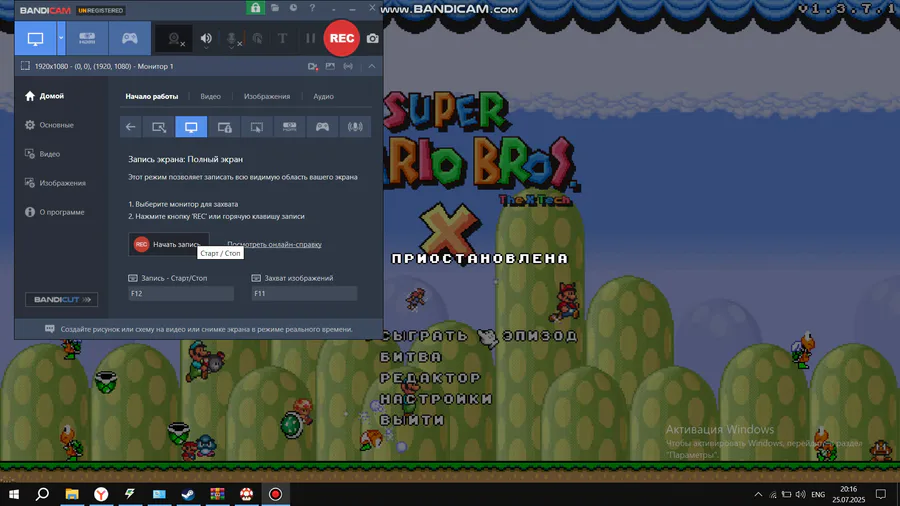
Task: Open the Windows Start menu
Action: point(14,494)
